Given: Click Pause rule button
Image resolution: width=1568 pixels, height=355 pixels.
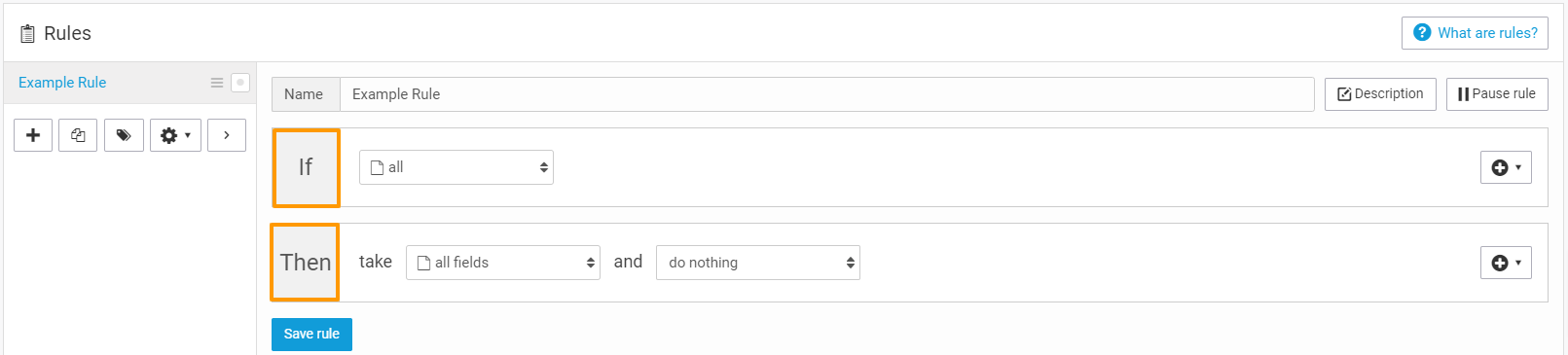Looking at the screenshot, I should [x=1497, y=94].
